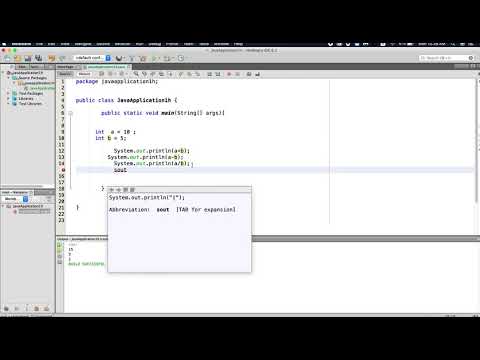Viewport: 480px width, 360px height.
Task: Click the Uncomment code icon
Action: 257,74
